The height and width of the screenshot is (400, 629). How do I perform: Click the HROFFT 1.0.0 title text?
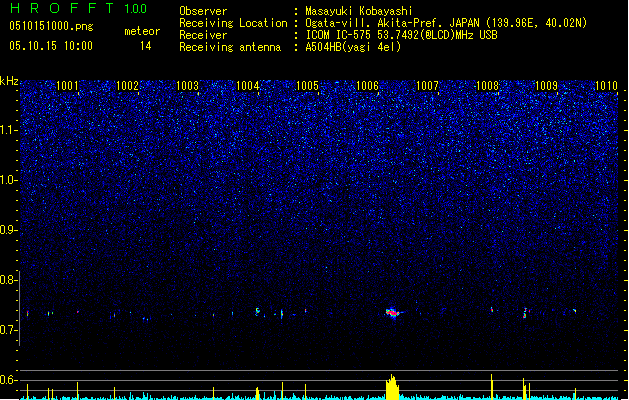79,8
